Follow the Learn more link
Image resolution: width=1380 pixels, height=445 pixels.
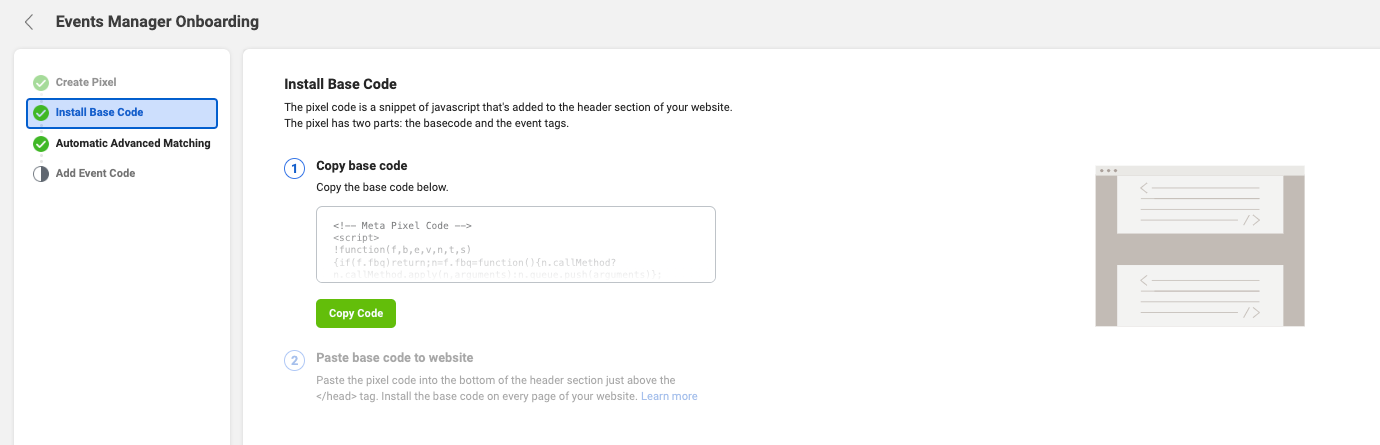[669, 396]
